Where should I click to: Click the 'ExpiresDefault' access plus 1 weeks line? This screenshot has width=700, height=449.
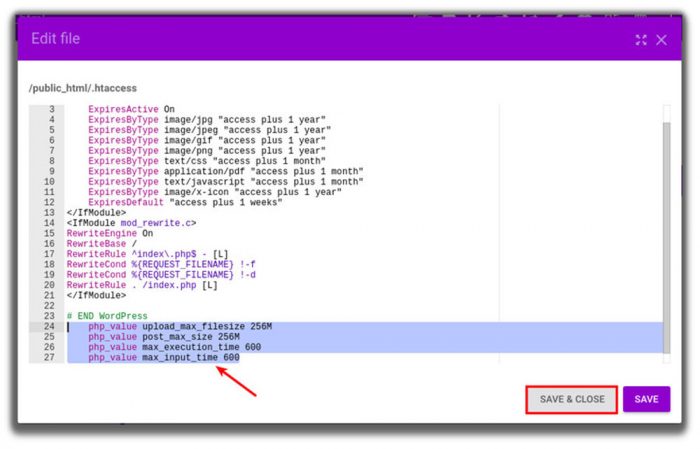point(185,202)
